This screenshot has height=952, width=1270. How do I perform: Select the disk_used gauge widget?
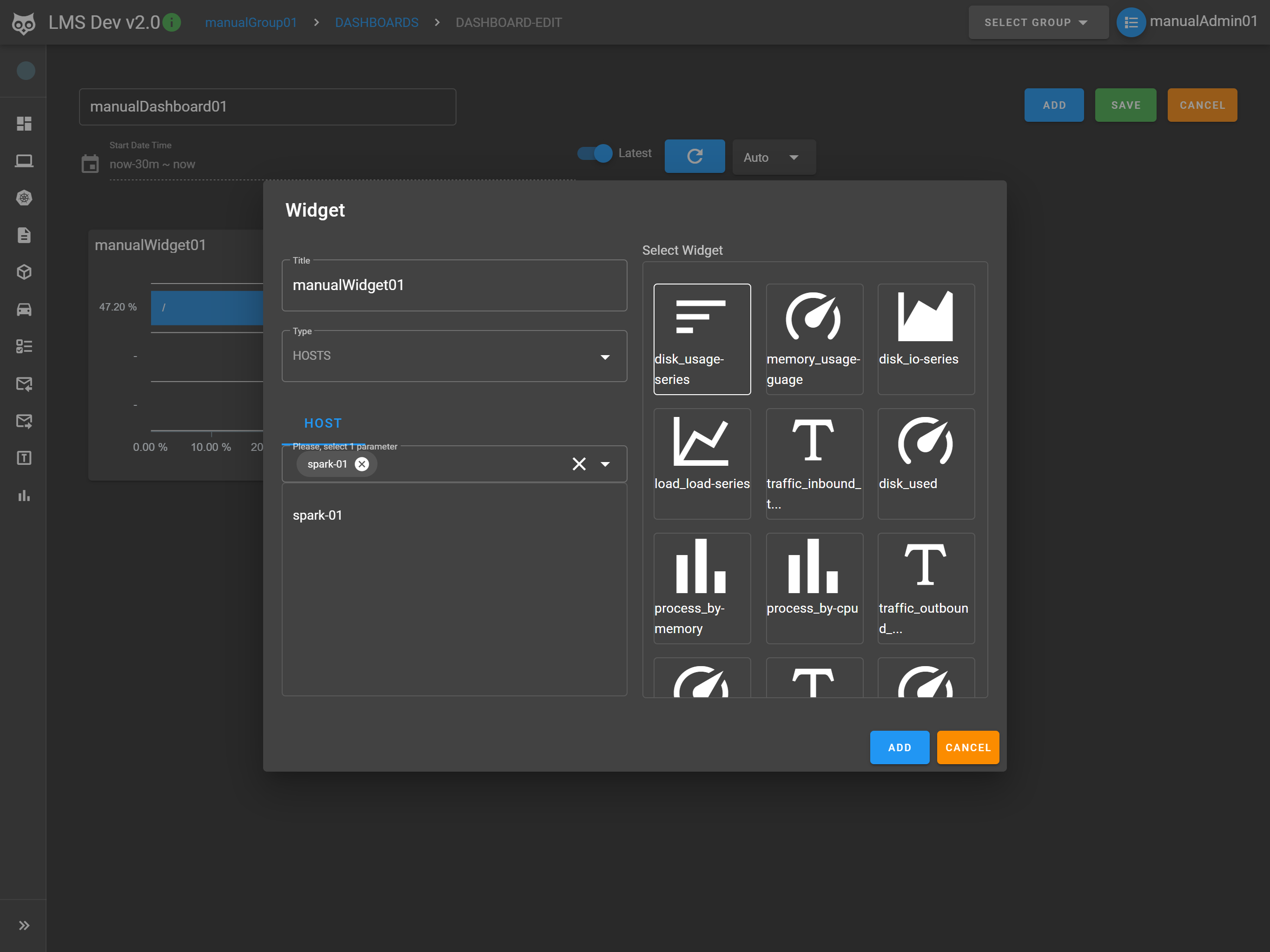(926, 463)
